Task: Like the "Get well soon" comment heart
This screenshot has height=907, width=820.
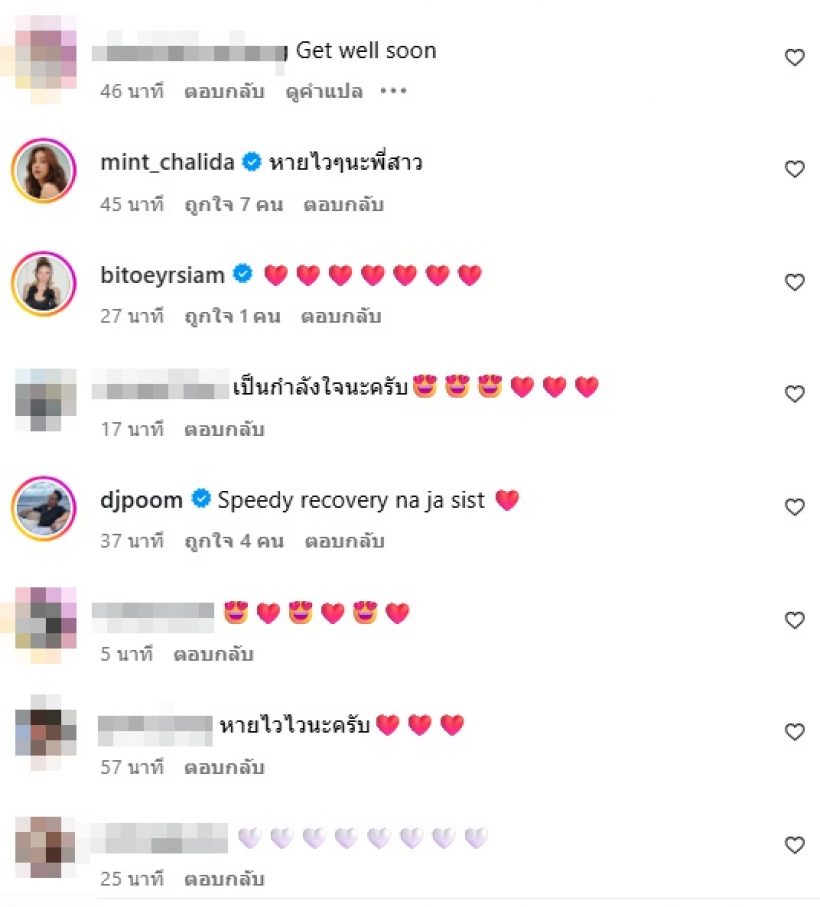Action: (x=794, y=57)
